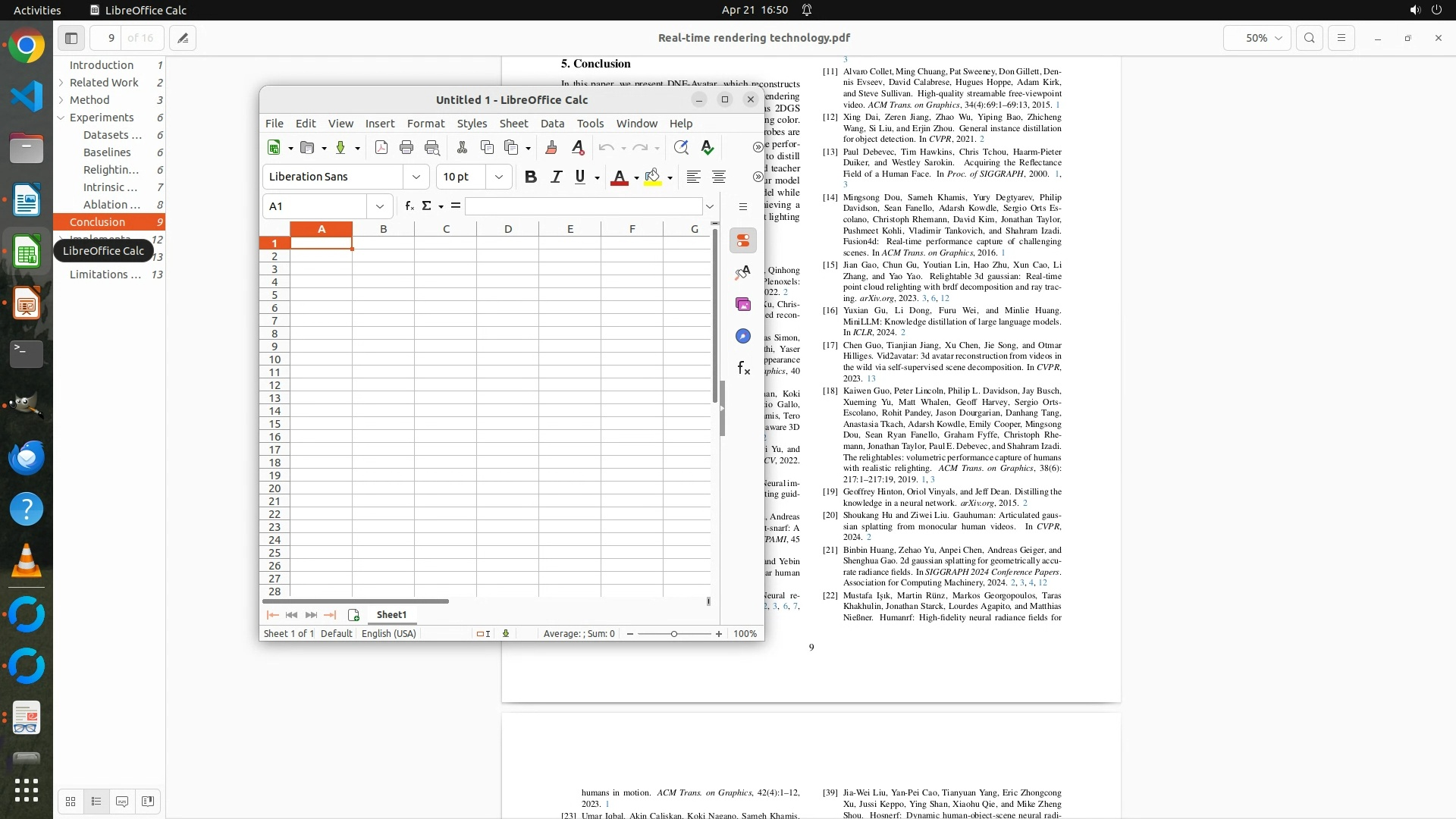Open the sidebar Navigator panel

pyautogui.click(x=743, y=336)
